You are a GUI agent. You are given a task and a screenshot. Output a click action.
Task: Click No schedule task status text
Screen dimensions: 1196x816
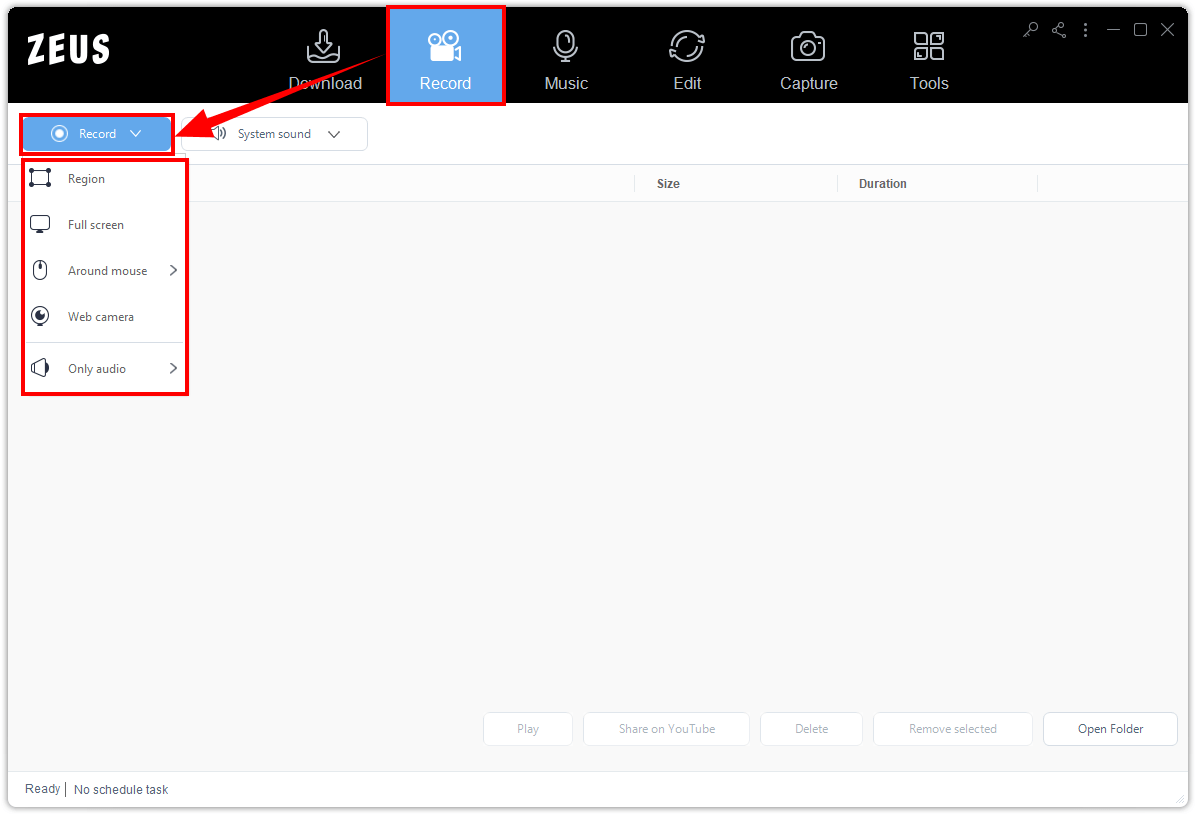point(121,789)
